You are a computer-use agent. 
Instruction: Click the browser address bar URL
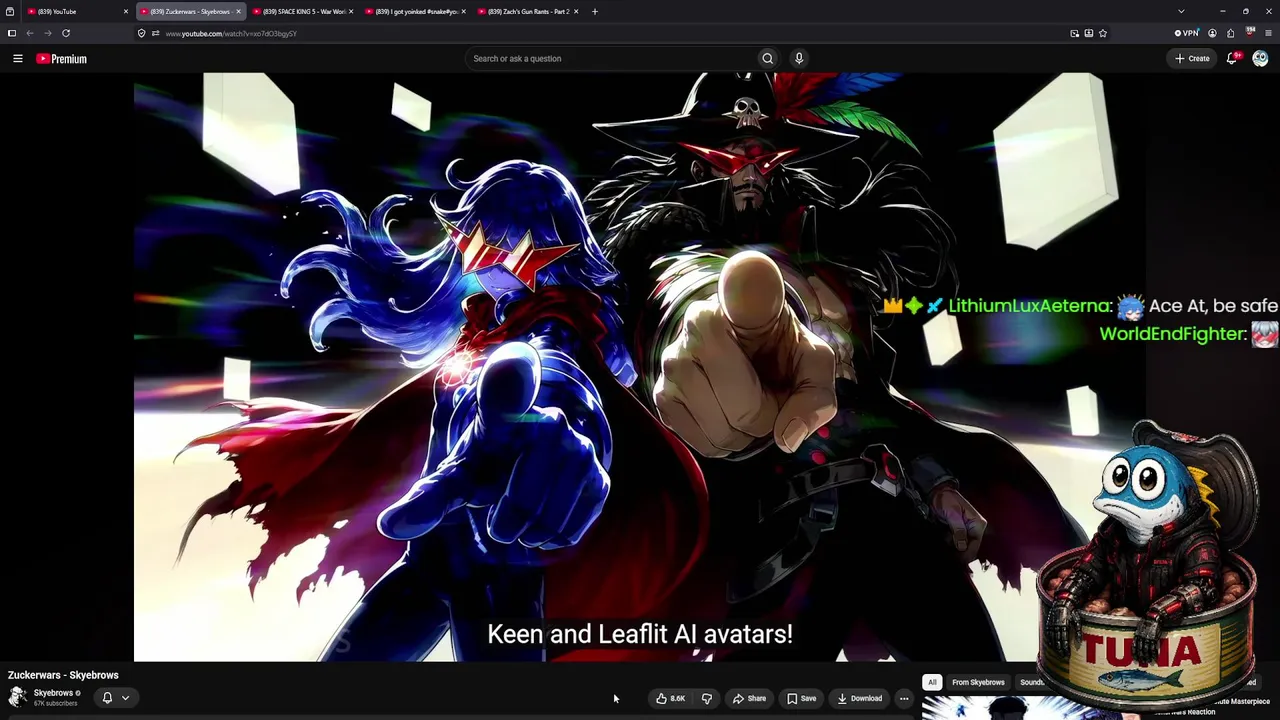coord(231,33)
